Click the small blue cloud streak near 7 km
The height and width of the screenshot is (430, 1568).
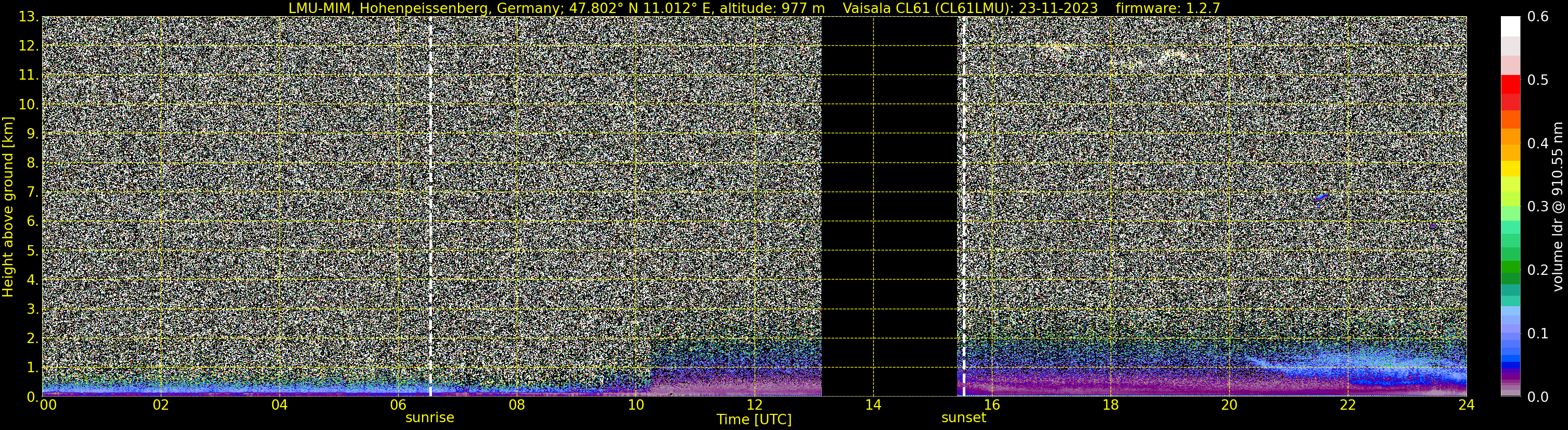click(1321, 197)
